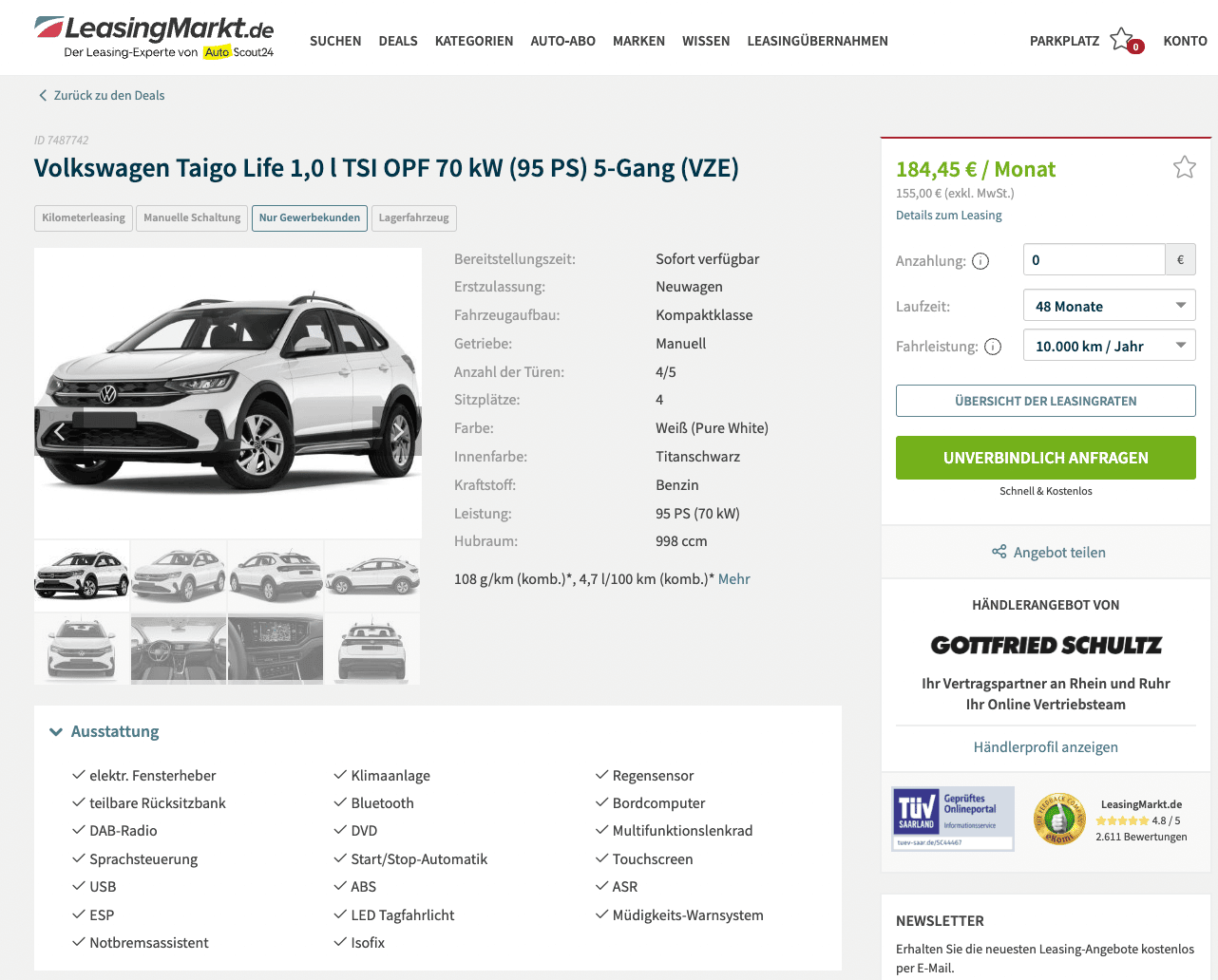The image size is (1218, 980).
Task: Click the 'LED Tagfahrlicht' equipment entry
Action: [403, 915]
